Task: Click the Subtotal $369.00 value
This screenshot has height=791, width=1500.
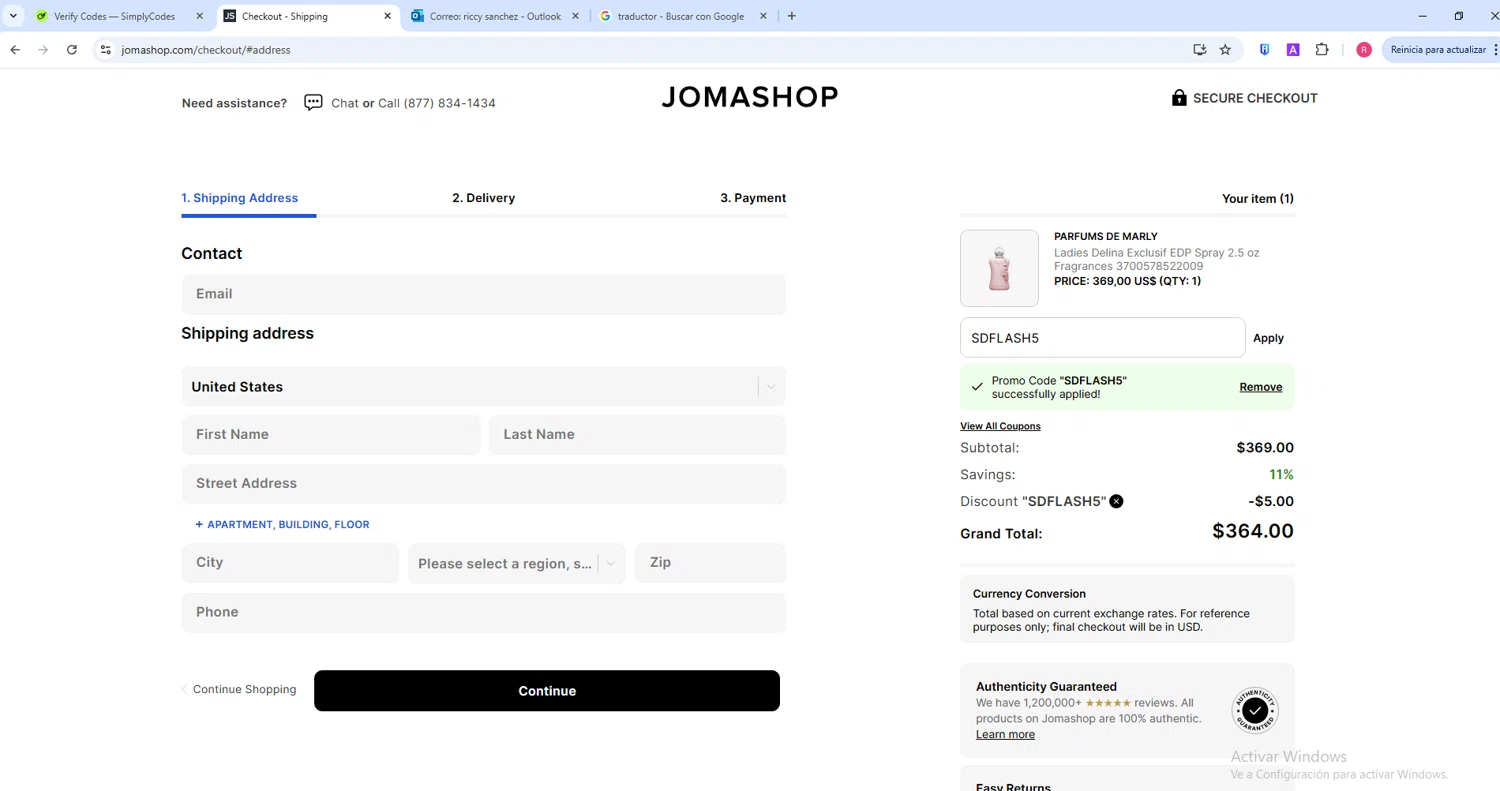Action: point(1265,448)
